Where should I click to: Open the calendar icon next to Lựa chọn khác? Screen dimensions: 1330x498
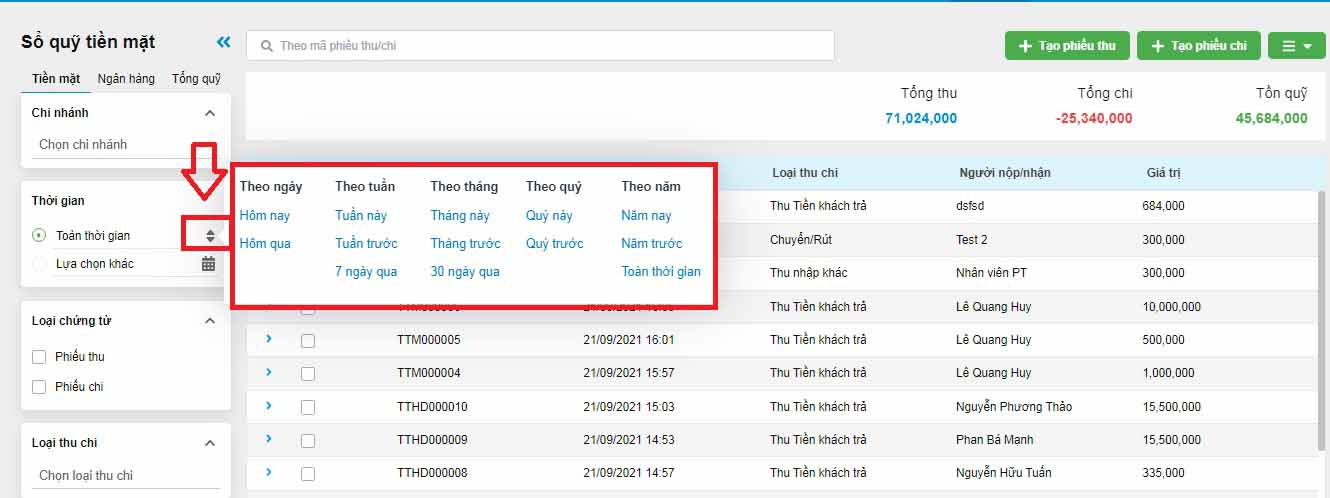pos(208,264)
